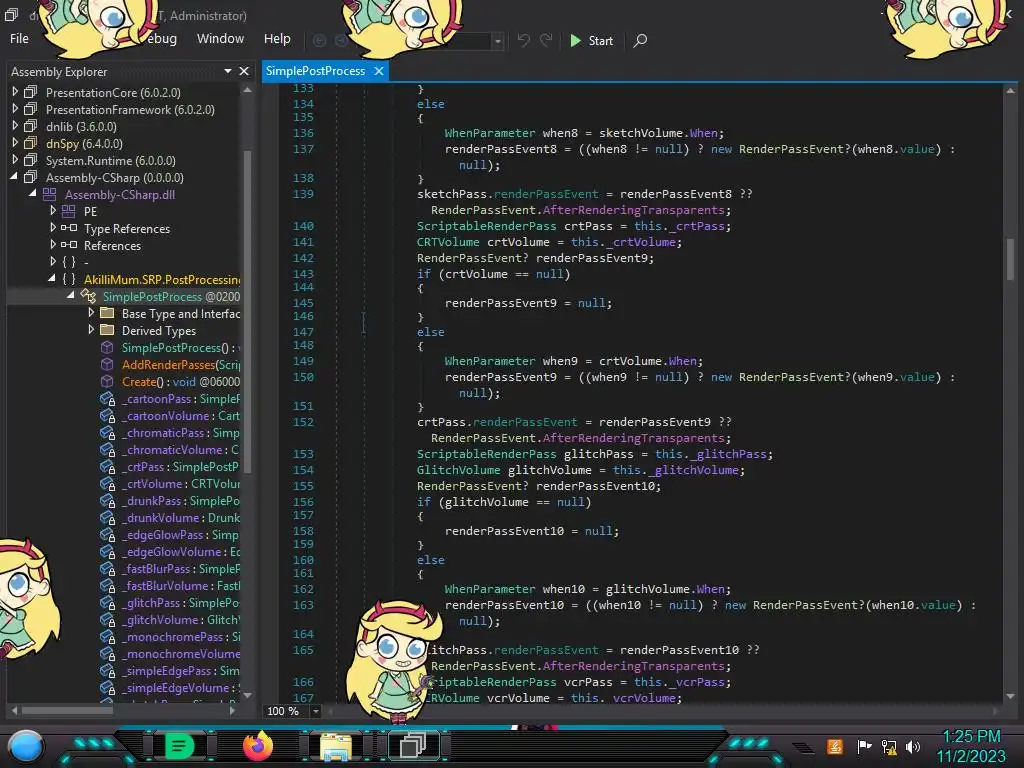Select the AddRenderPasses method in tree
Image resolution: width=1024 pixels, height=768 pixels.
[x=181, y=364]
